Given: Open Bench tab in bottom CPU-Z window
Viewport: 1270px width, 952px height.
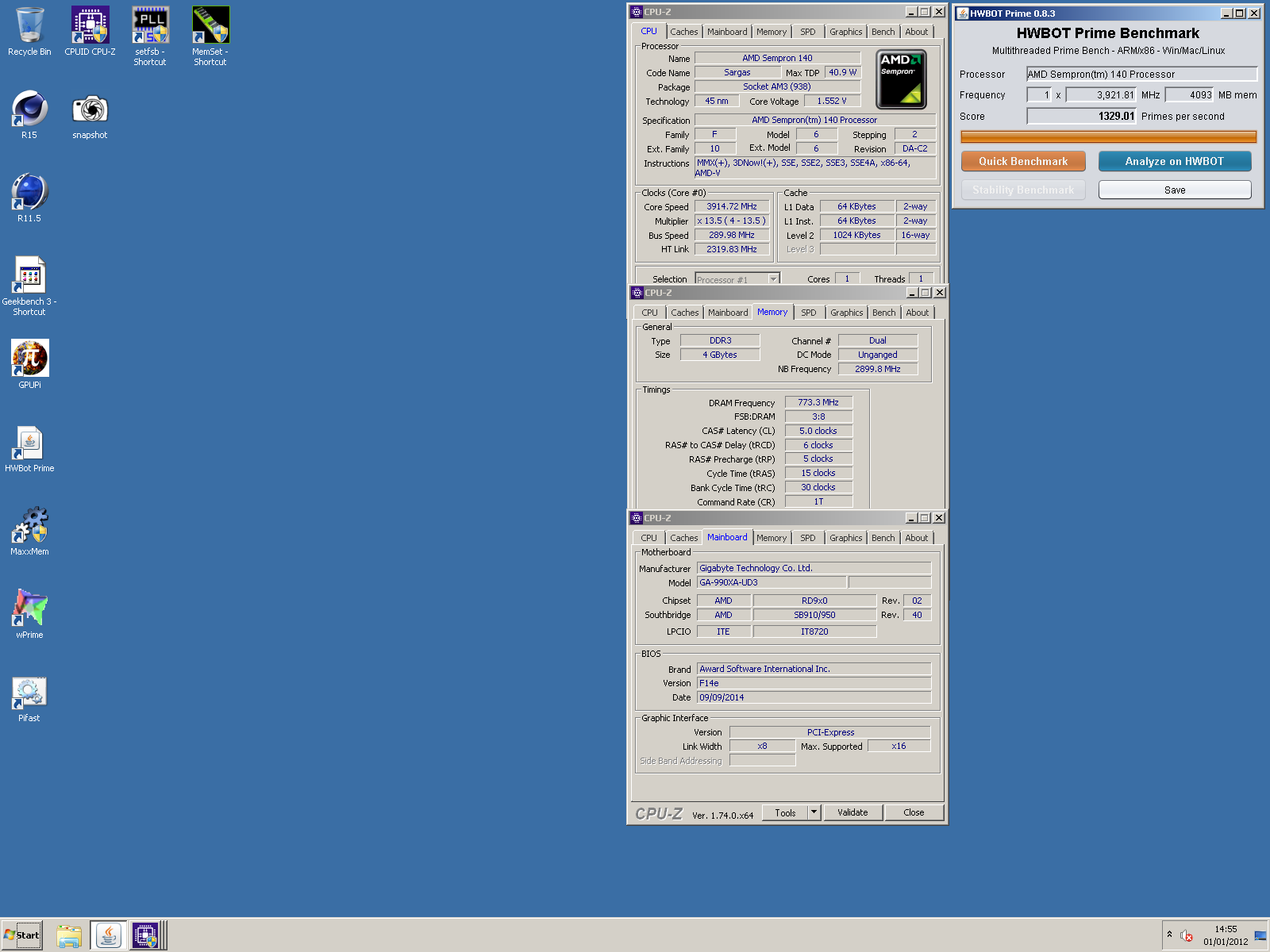Looking at the screenshot, I should tap(883, 538).
